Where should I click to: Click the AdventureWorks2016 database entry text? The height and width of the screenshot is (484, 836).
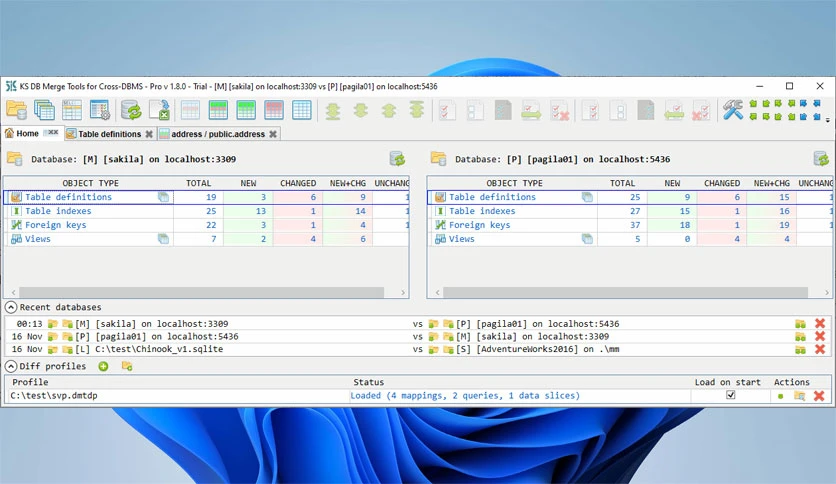coord(538,349)
